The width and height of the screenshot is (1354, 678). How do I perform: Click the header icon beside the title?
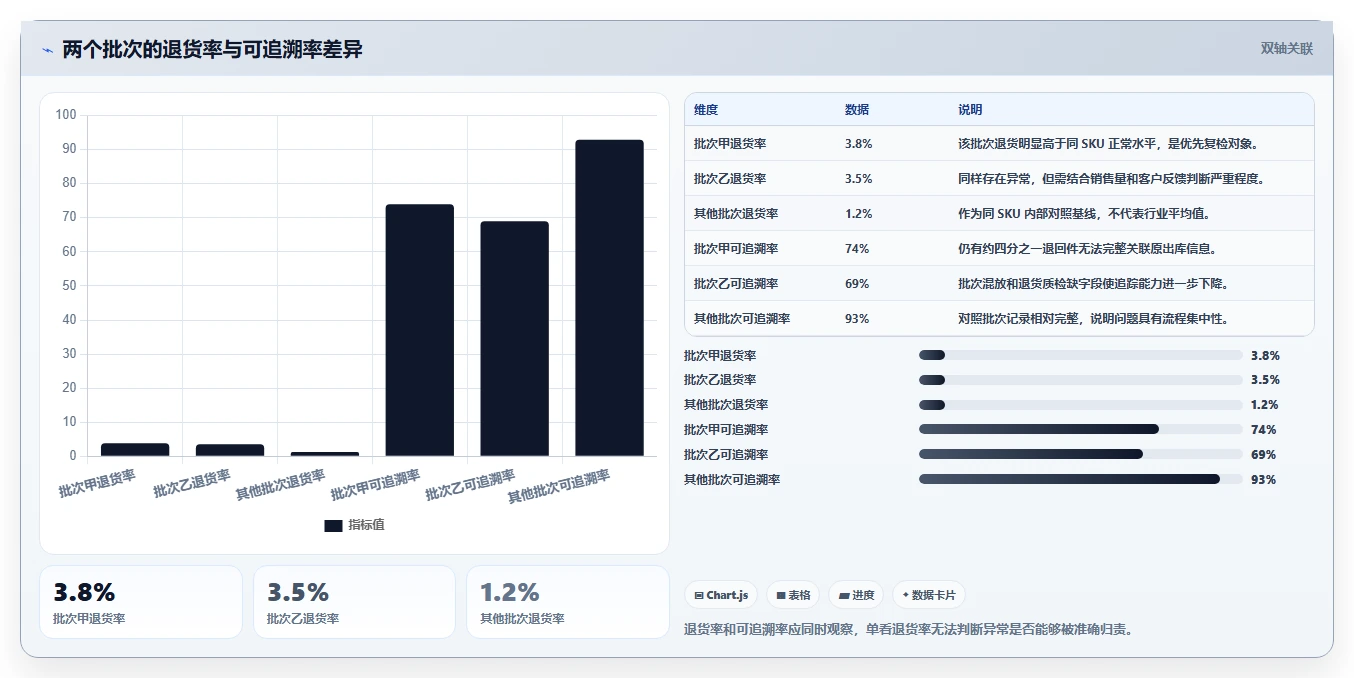[x=48, y=50]
